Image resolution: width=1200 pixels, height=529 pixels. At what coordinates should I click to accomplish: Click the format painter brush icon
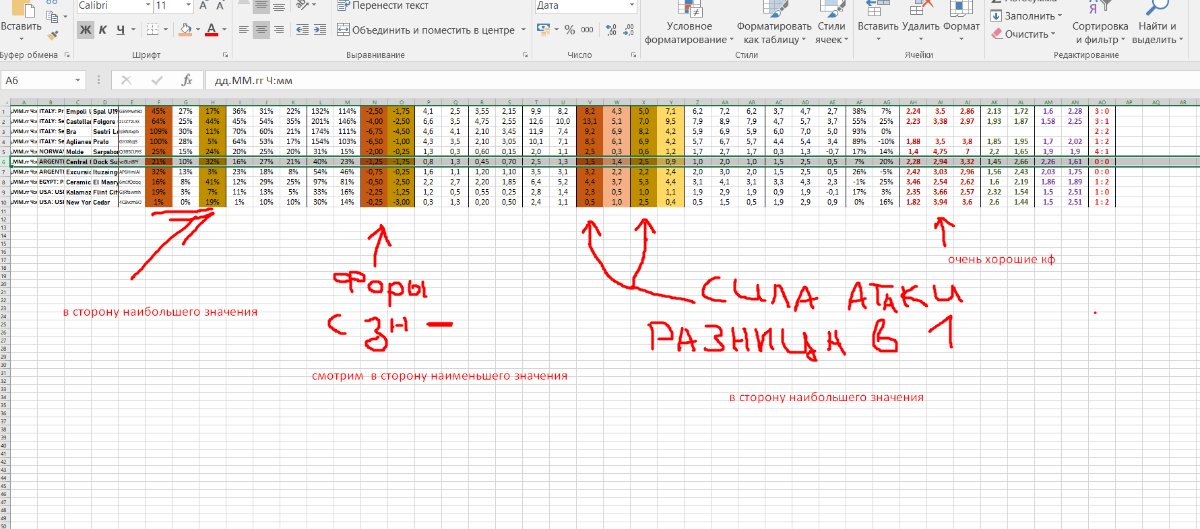pos(52,35)
